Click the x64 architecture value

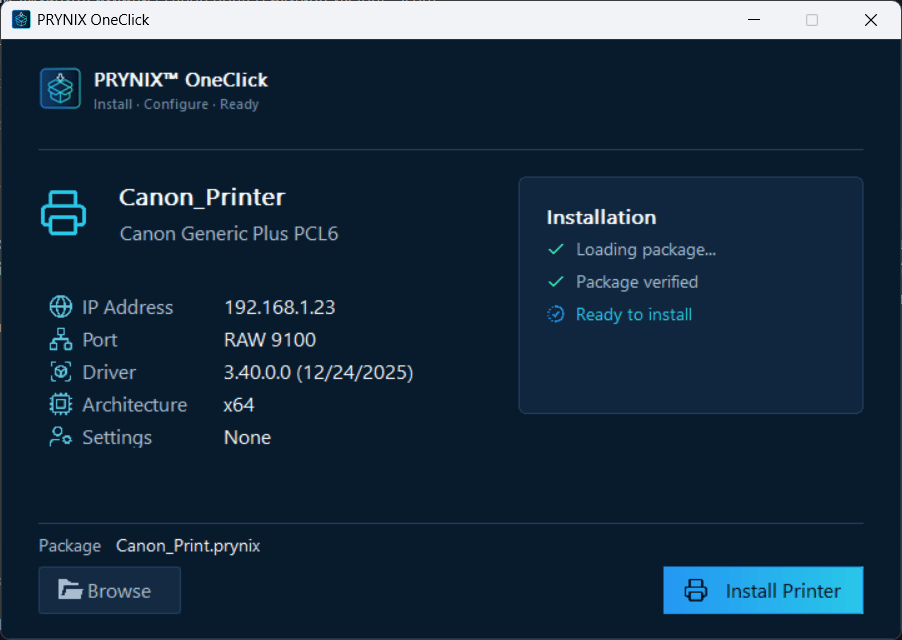[239, 405]
